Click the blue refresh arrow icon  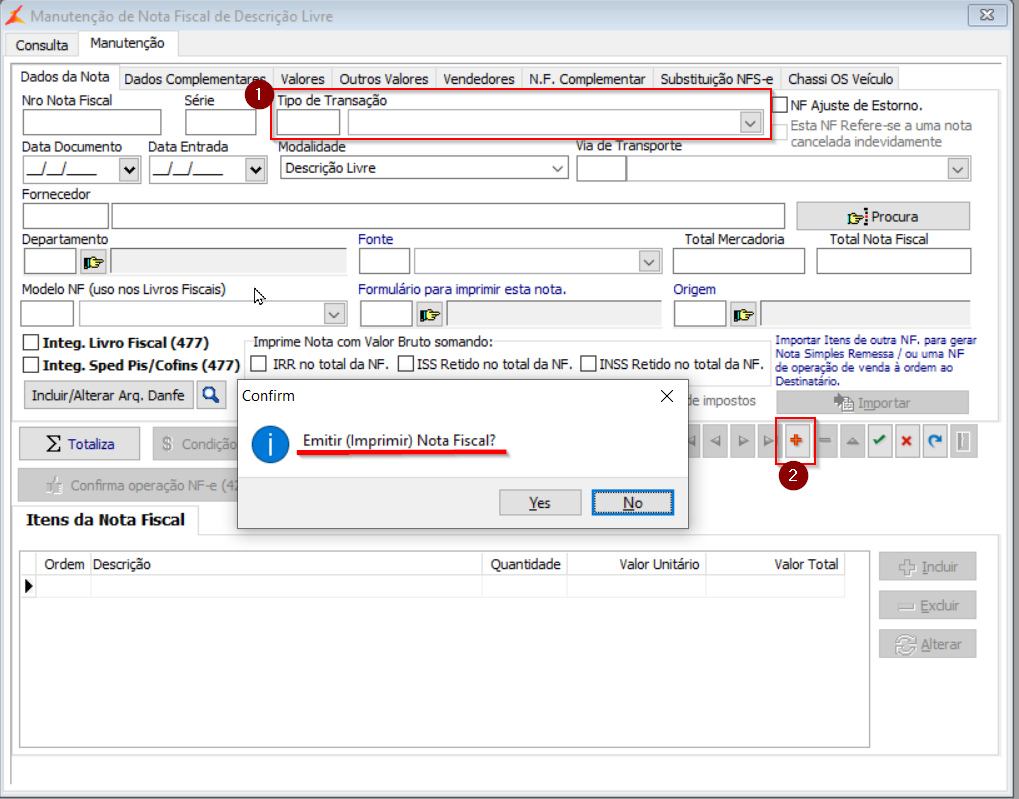(935, 441)
